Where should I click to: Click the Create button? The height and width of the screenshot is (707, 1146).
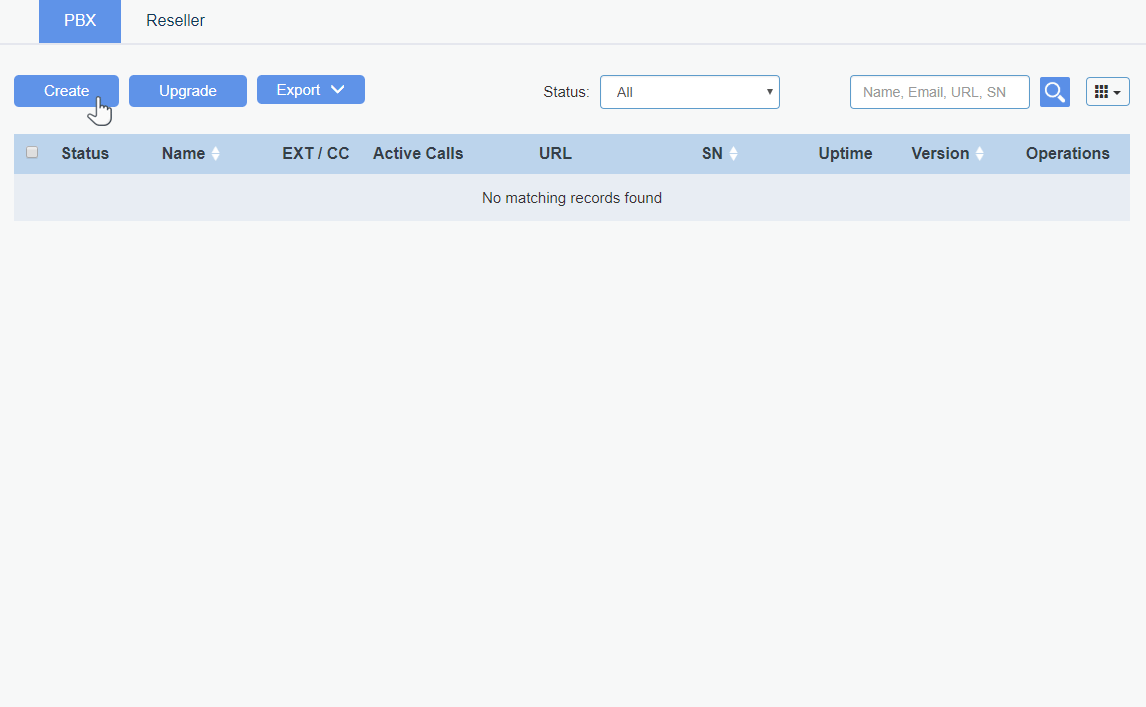66,90
